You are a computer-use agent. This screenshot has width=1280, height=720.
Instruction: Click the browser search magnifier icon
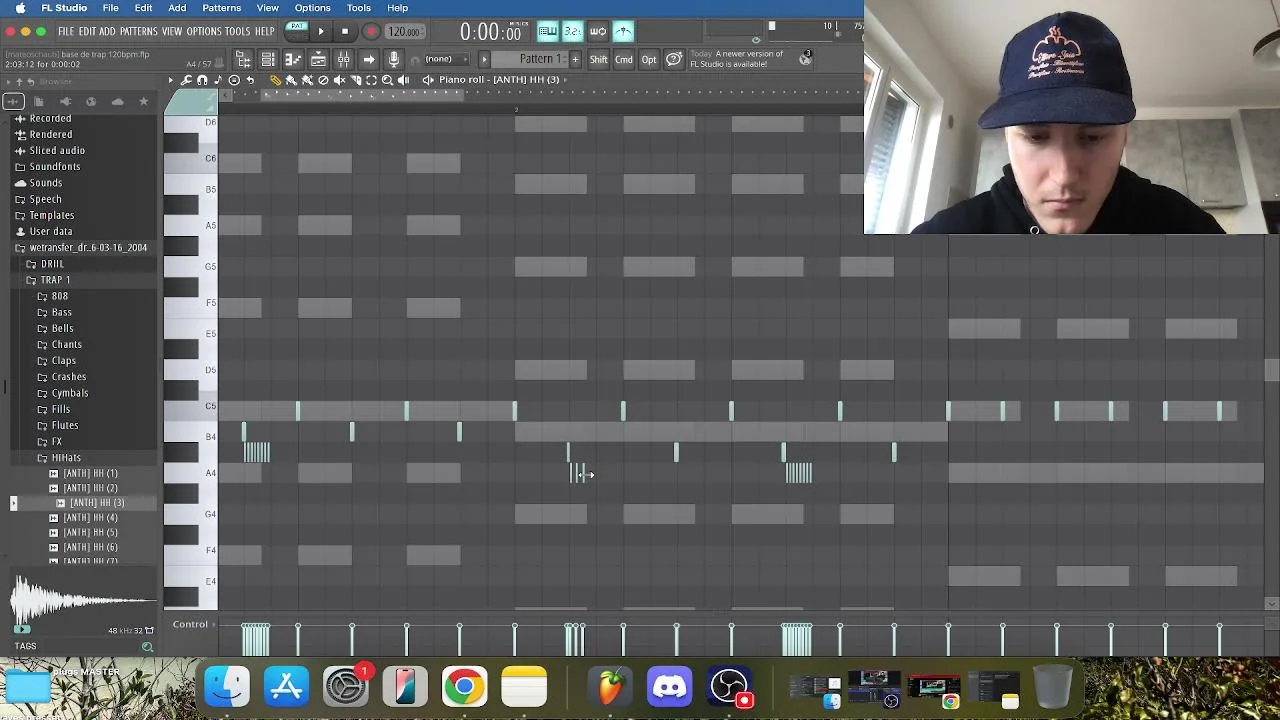point(147,647)
